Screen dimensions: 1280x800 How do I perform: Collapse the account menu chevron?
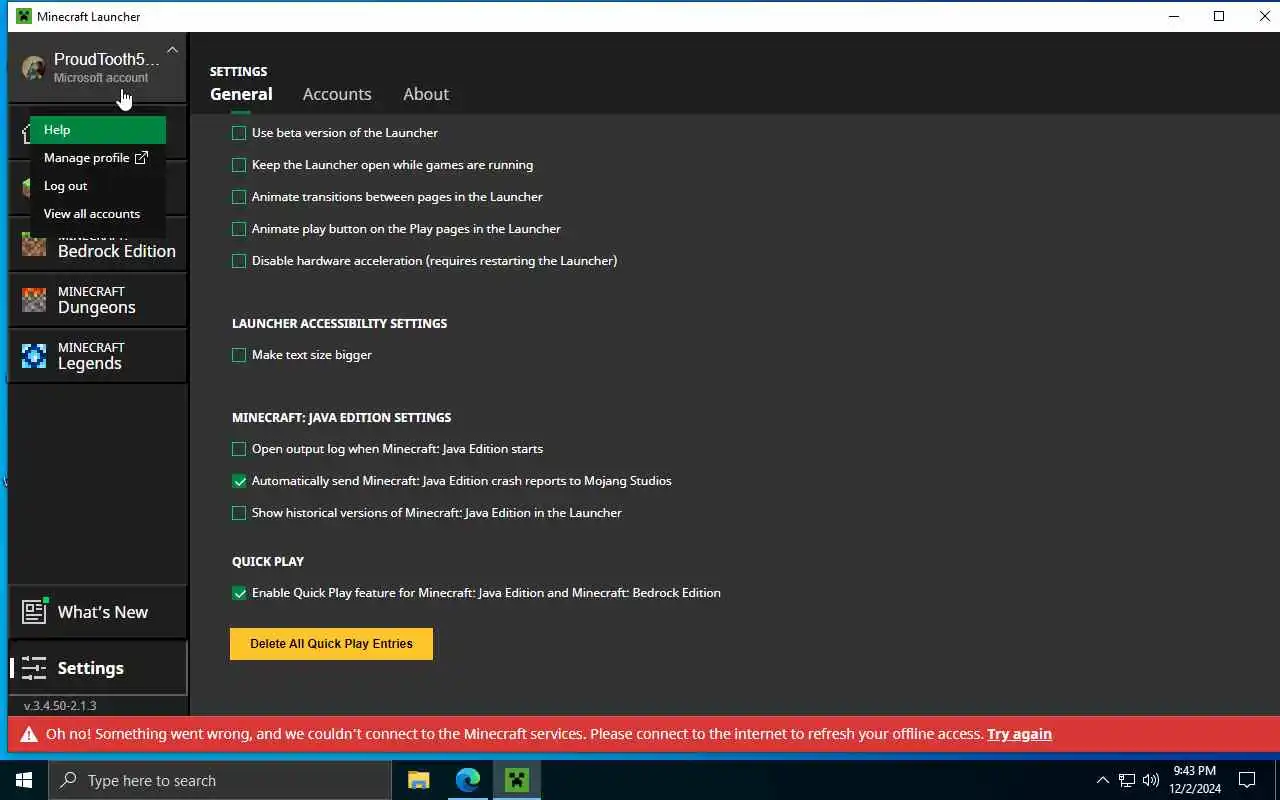[x=172, y=50]
